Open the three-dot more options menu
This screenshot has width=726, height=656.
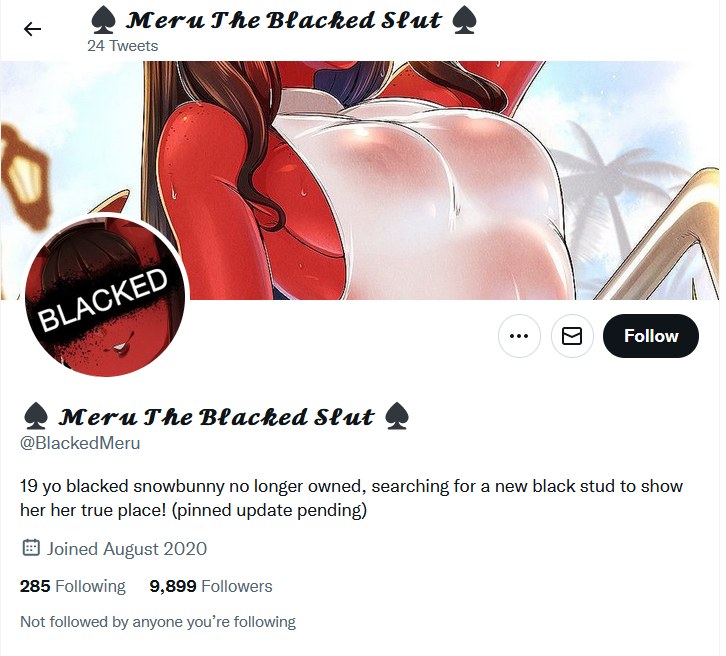pos(519,336)
